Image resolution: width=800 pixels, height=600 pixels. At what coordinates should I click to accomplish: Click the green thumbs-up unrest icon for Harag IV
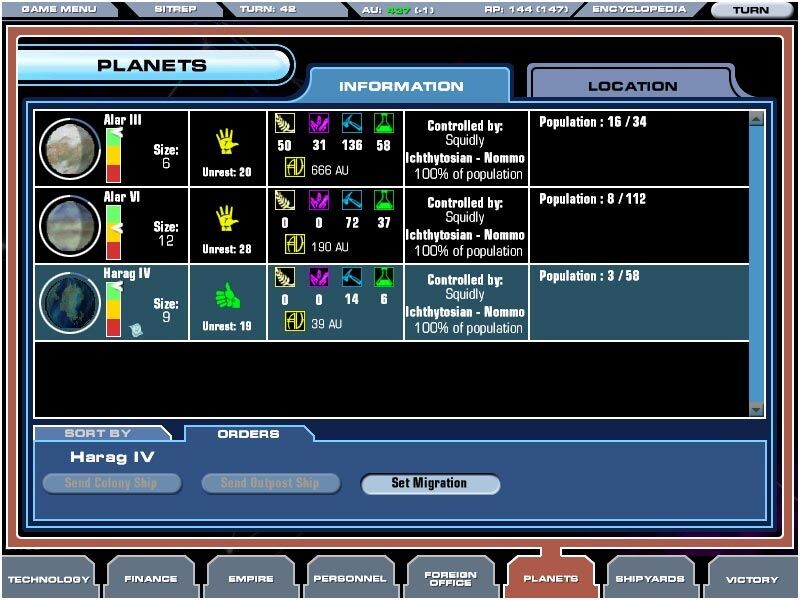click(227, 296)
